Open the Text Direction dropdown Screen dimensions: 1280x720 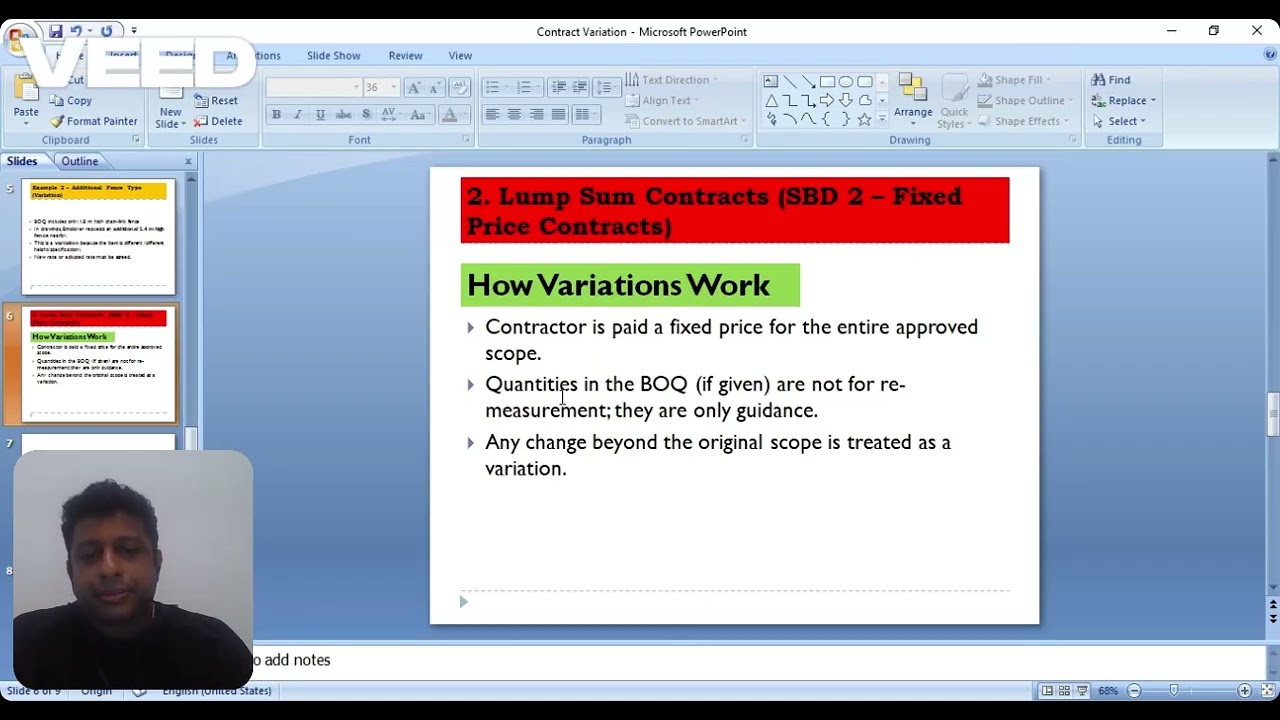[x=672, y=80]
